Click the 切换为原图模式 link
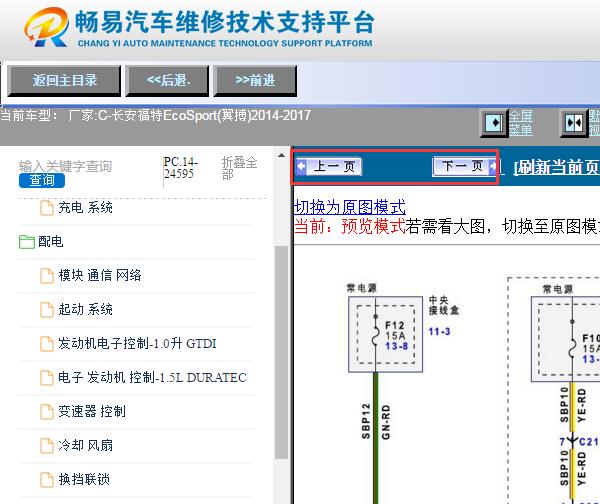The height and width of the screenshot is (504, 600). (x=350, y=207)
